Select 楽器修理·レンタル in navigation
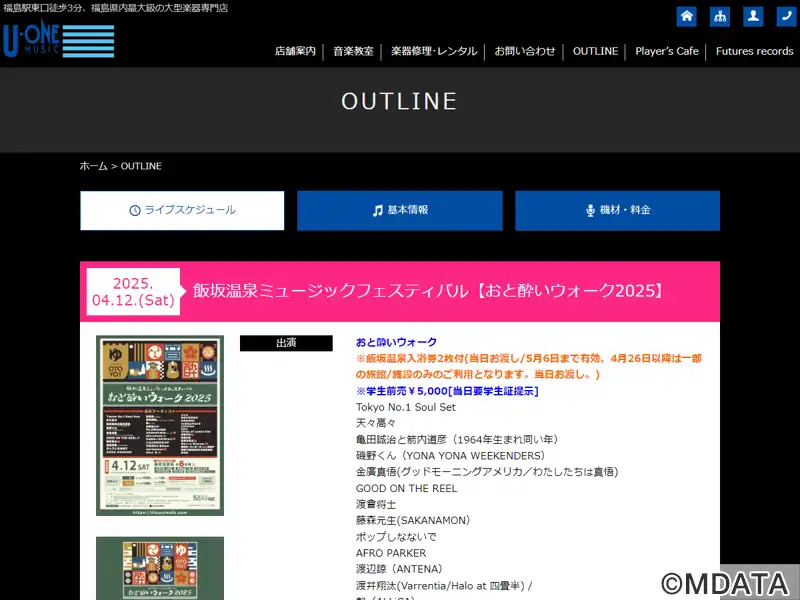The height and width of the screenshot is (600, 800). coord(434,51)
